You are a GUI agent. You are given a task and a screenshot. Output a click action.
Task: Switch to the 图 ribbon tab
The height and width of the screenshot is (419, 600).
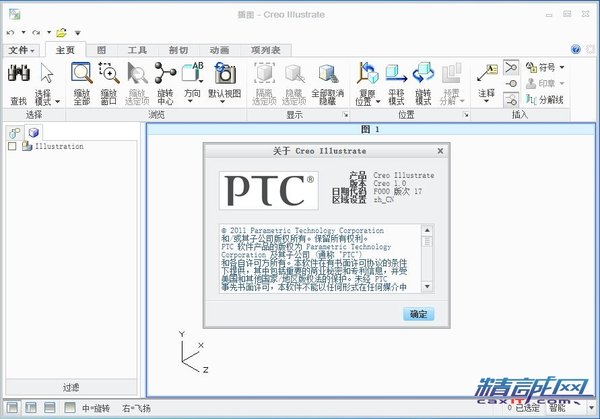click(101, 50)
